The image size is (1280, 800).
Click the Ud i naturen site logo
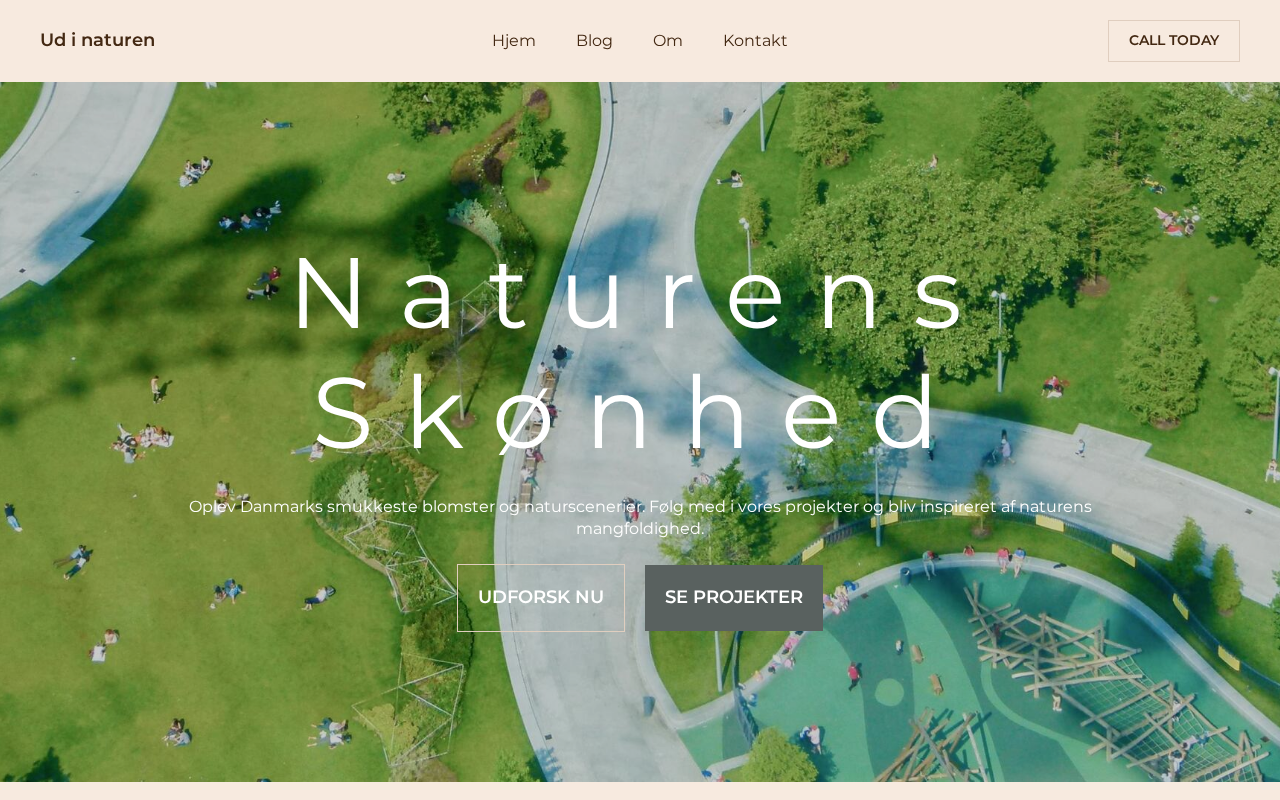(97, 40)
